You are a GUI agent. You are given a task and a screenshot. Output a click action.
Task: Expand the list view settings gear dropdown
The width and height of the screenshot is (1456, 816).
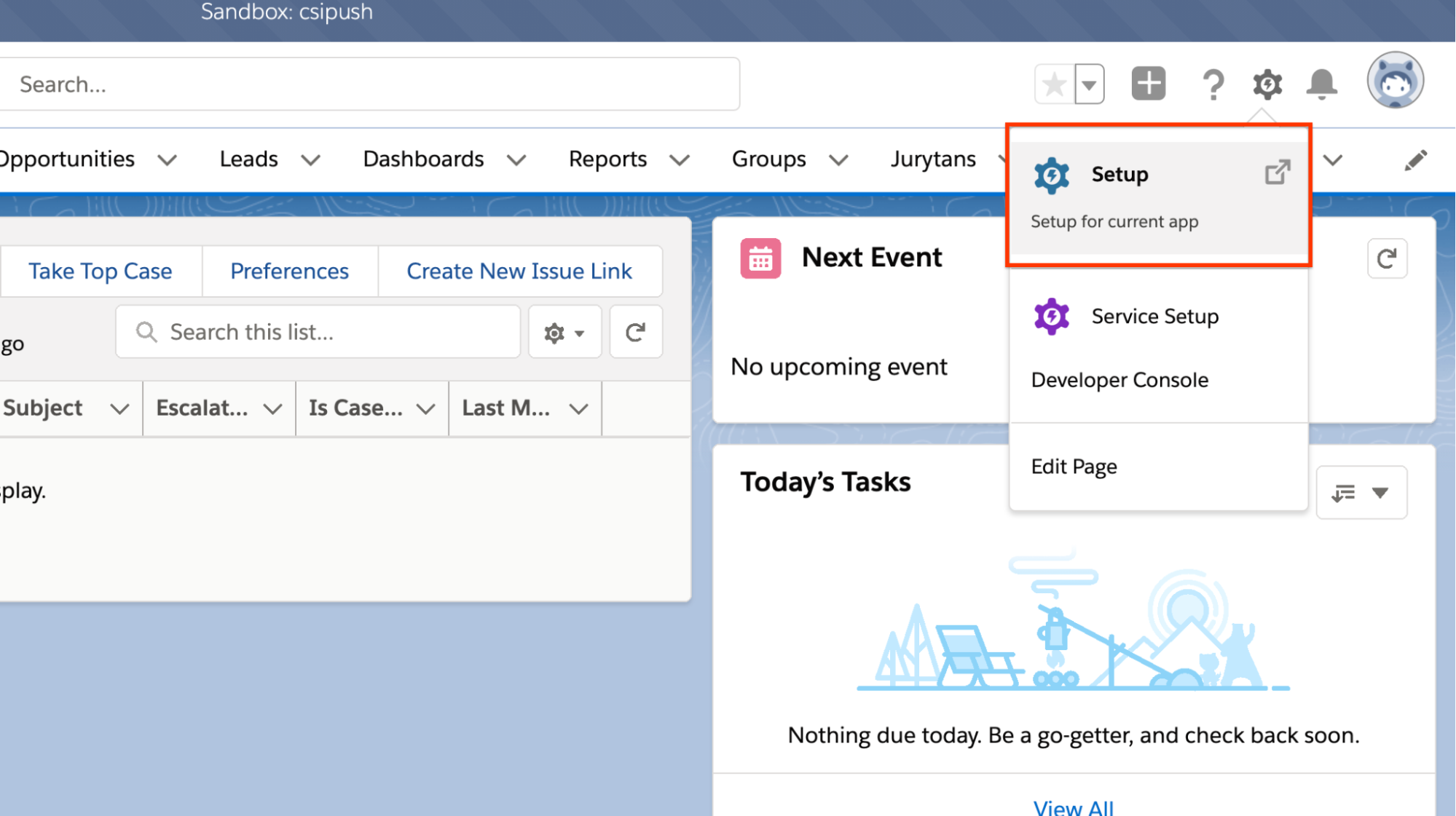click(564, 331)
